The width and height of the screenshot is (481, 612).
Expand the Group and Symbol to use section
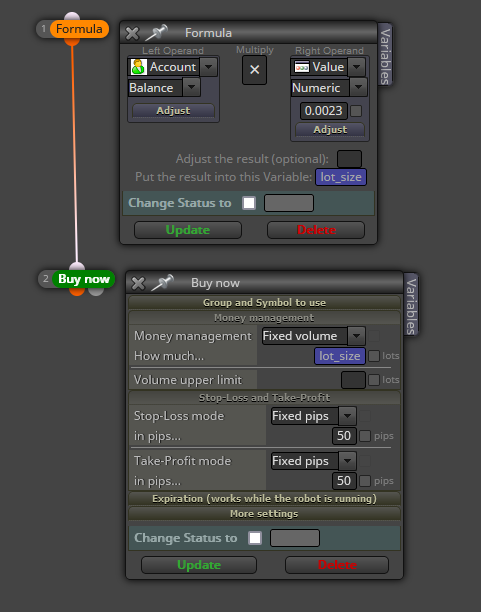point(264,302)
